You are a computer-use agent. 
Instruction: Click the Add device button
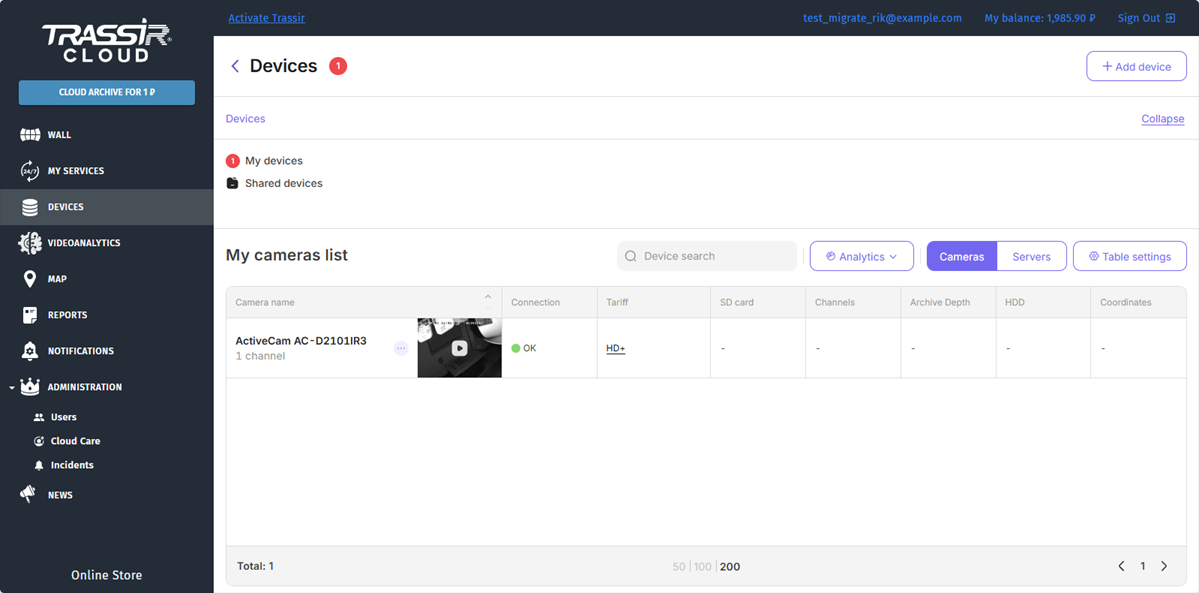1136,66
